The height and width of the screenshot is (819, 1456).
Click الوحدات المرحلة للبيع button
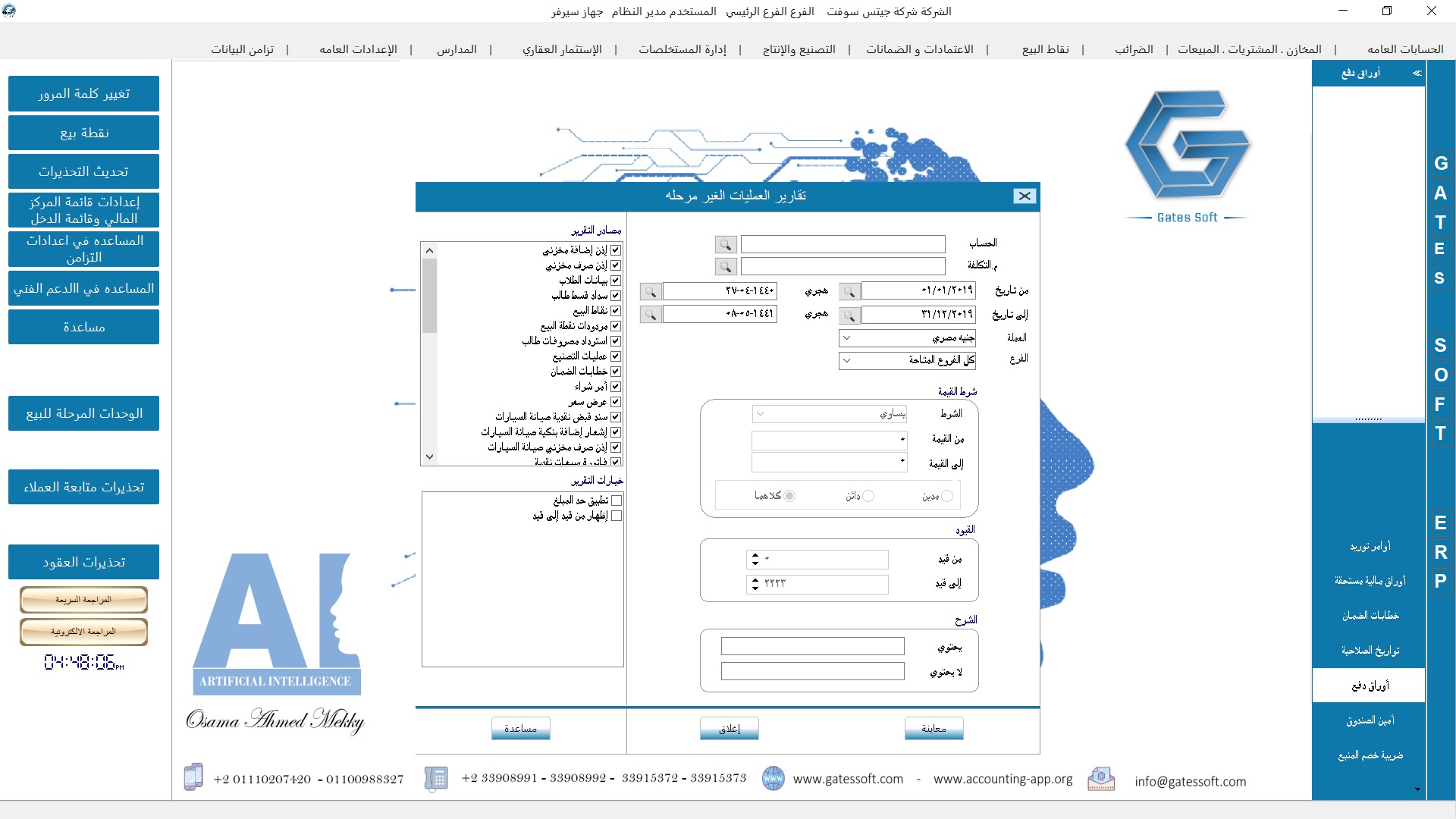(83, 413)
